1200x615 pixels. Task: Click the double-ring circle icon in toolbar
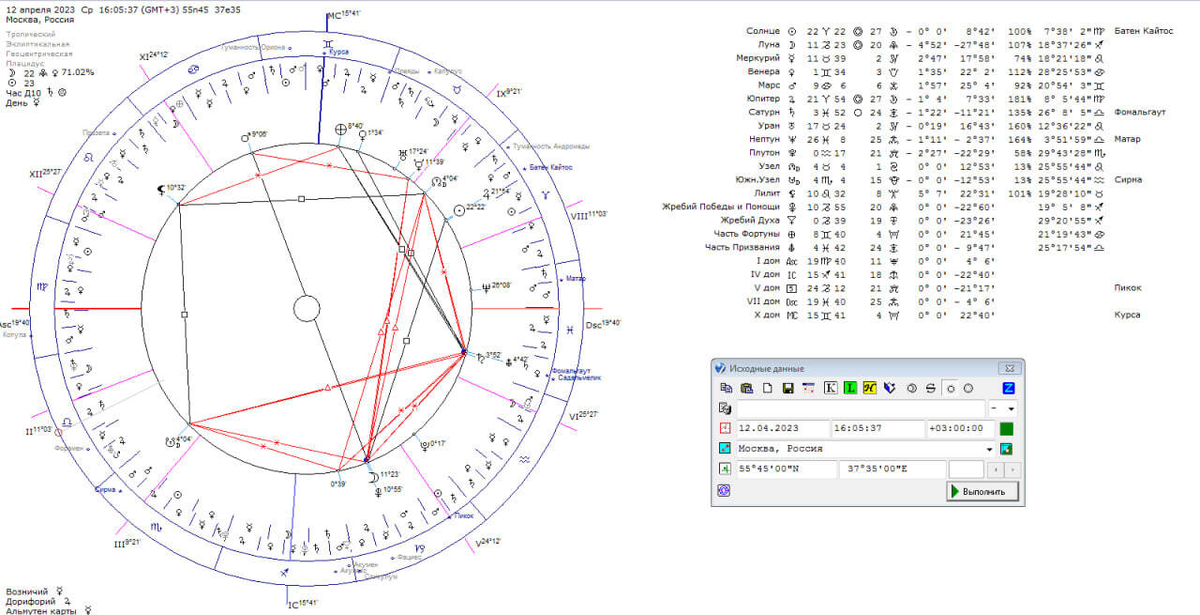coord(912,388)
